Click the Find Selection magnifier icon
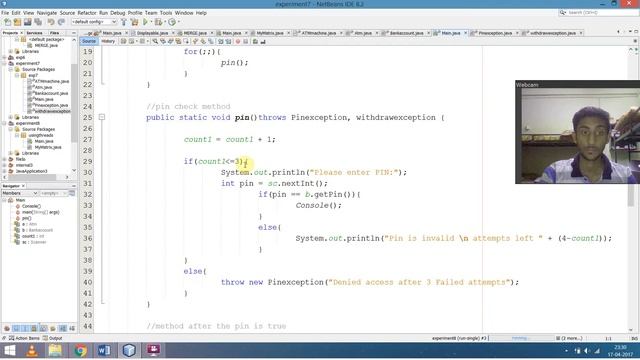This screenshot has height=360, width=640. click(155, 41)
